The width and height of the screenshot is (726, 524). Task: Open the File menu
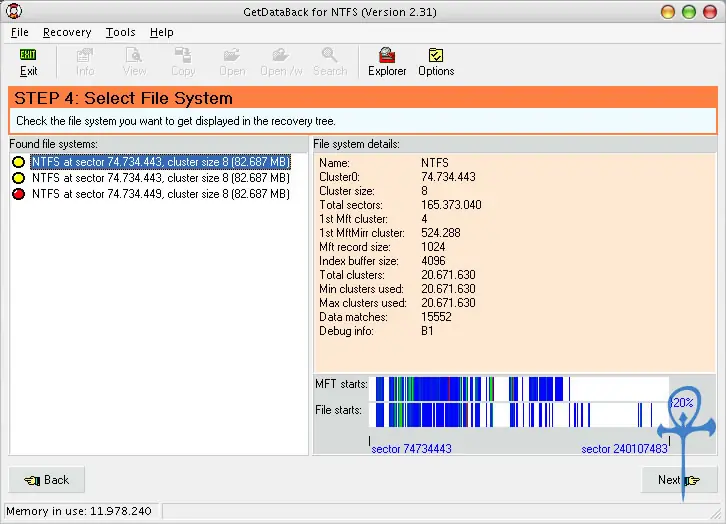pos(19,32)
